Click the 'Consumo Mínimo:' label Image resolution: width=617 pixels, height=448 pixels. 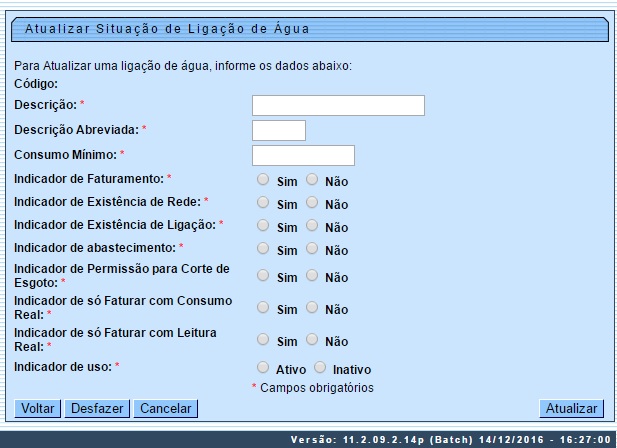[x=65, y=155]
